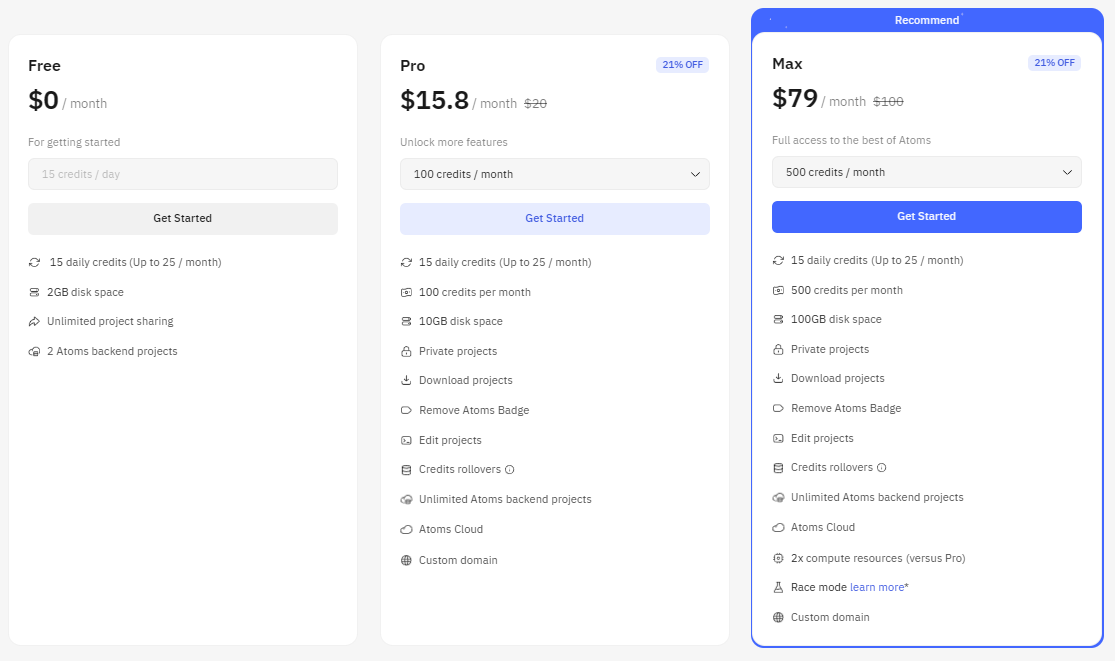Click Pro plan Private projects lock icon
Screen dimensions: 1115x661
(x=406, y=351)
